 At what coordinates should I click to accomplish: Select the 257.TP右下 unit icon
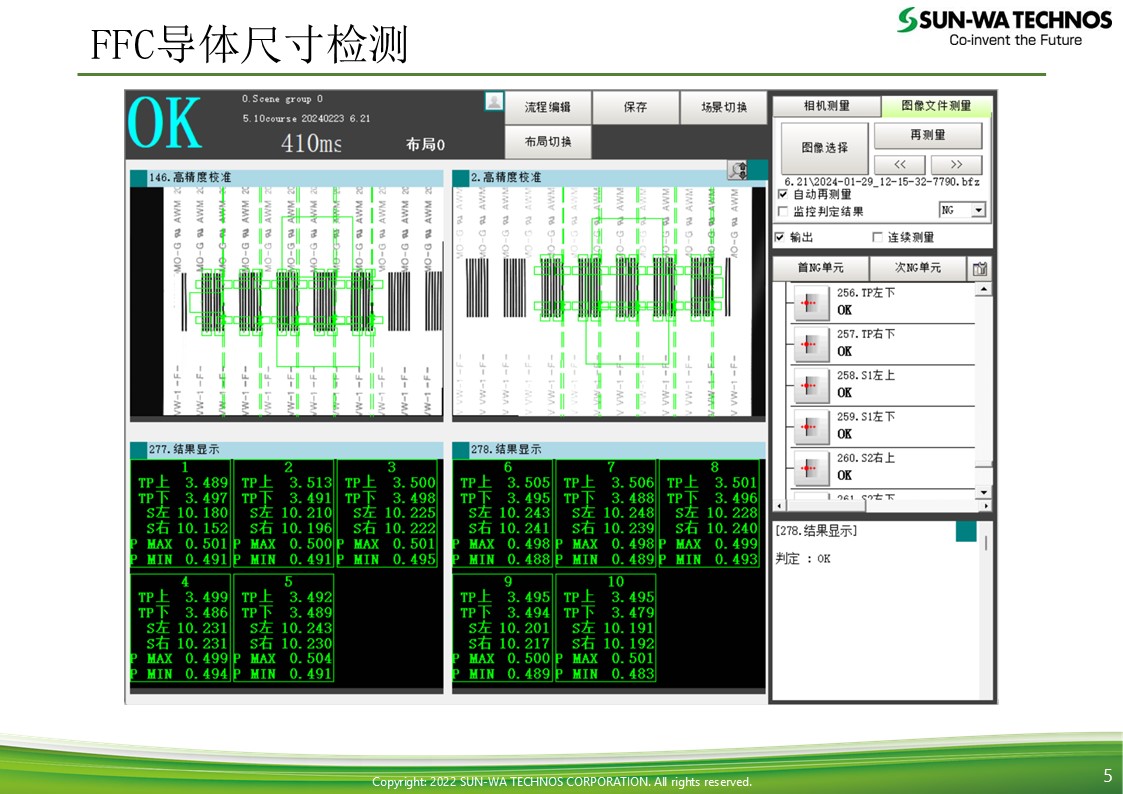click(811, 343)
